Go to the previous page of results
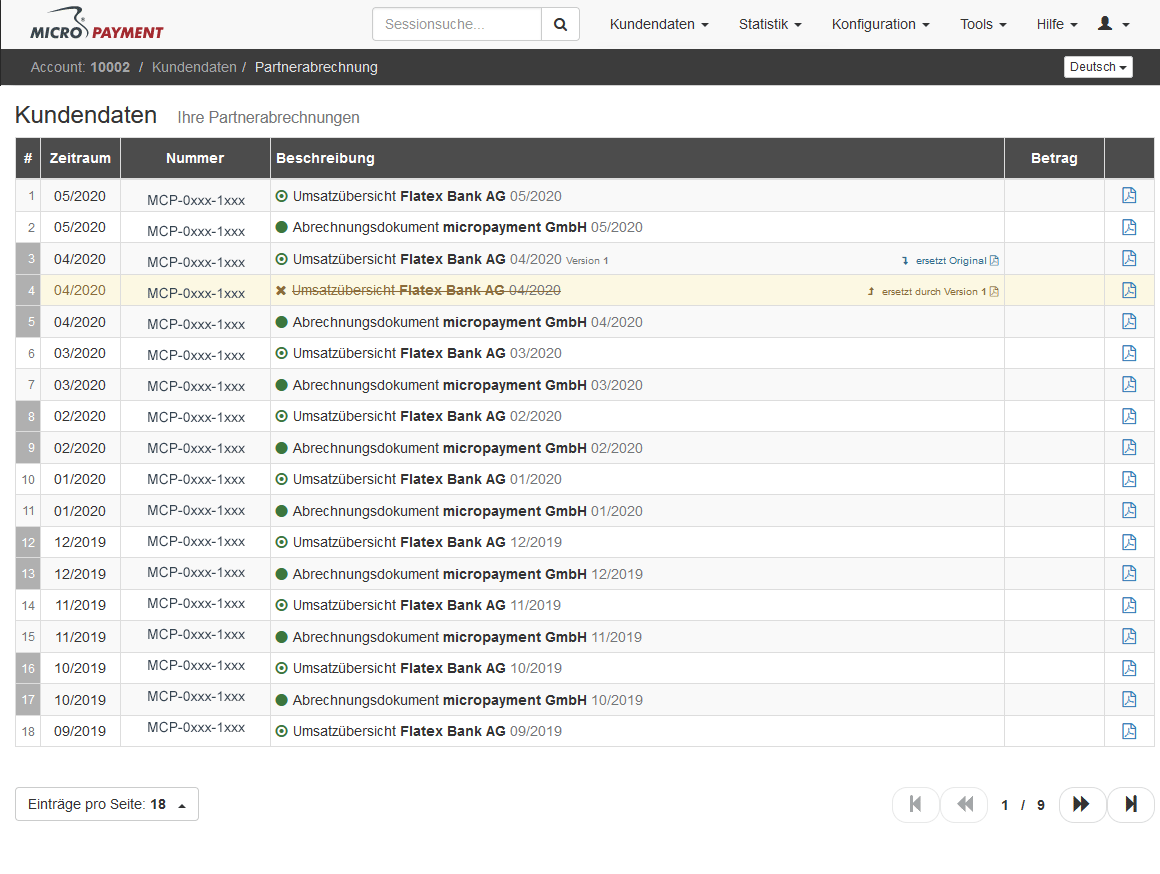 point(964,804)
